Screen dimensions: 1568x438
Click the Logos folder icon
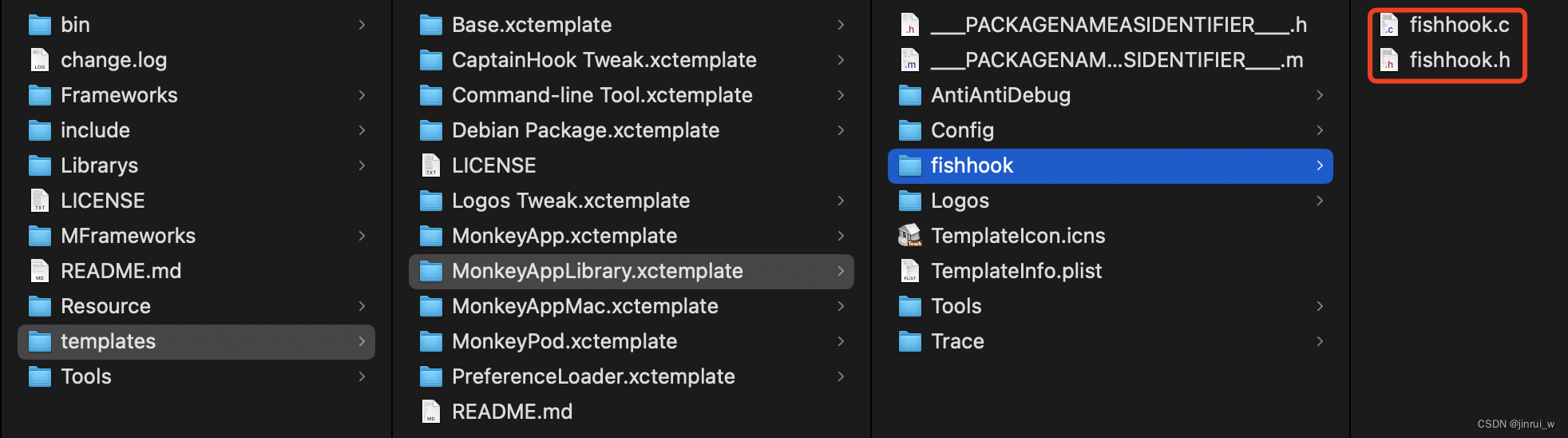pyautogui.click(x=910, y=201)
